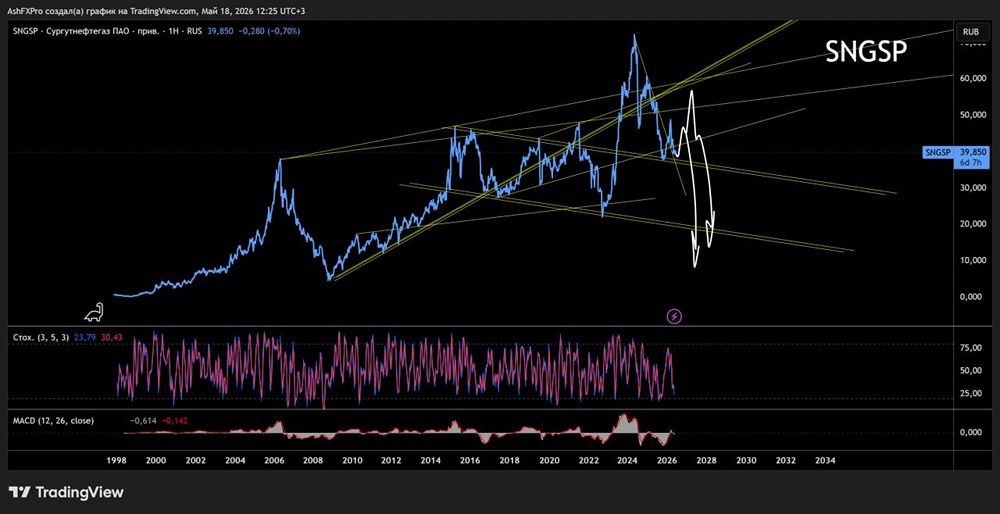
Task: Click the 2034 label on time axis
Action: pos(825,460)
